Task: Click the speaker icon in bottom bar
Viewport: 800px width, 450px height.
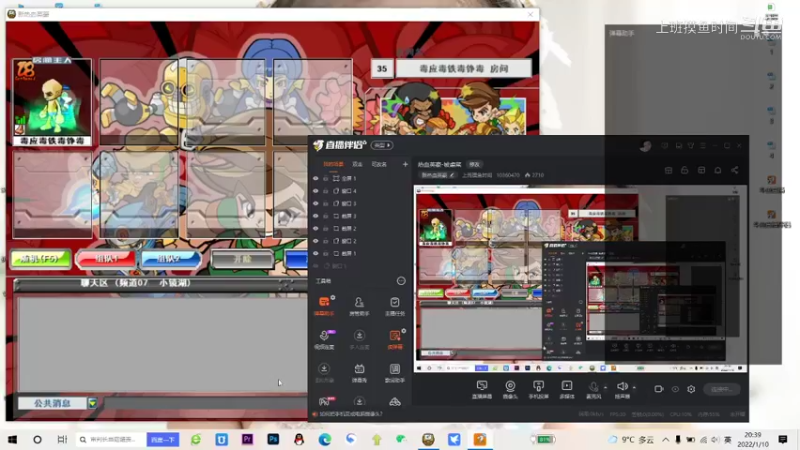Action: [622, 389]
